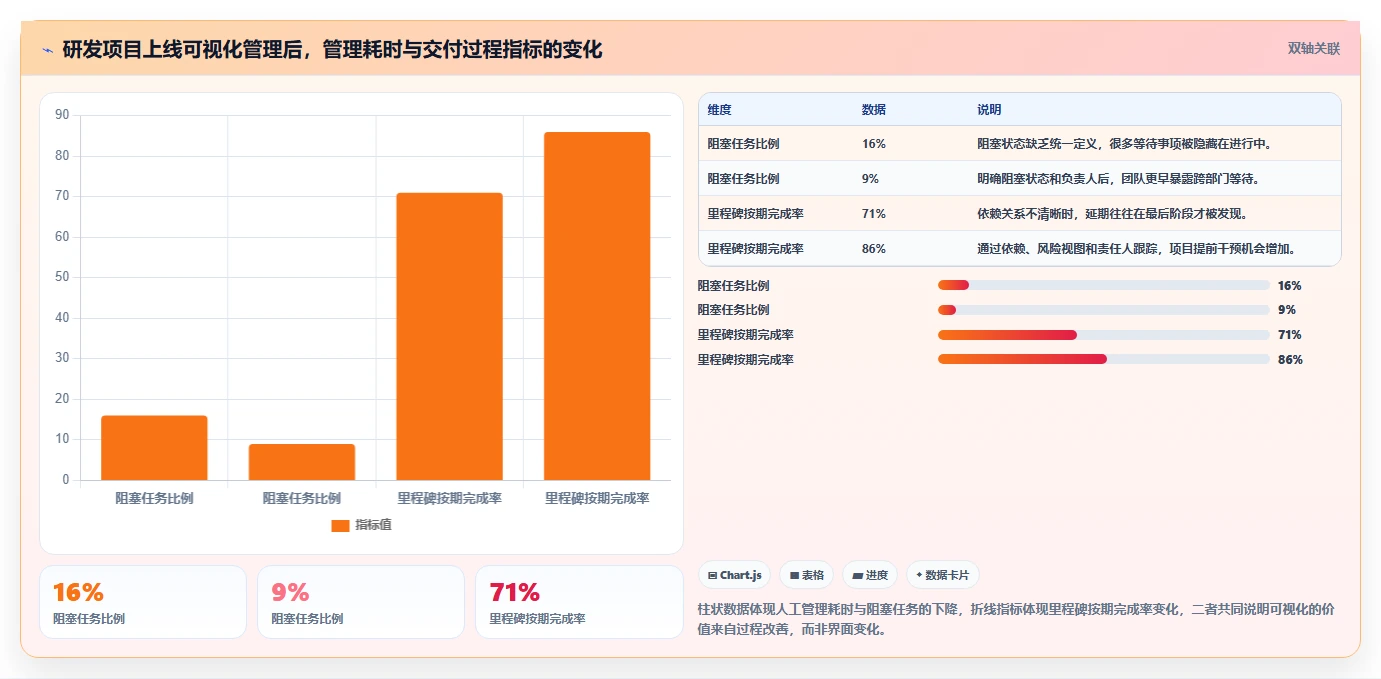Click the 维度 column header in the table
Image resolution: width=1381 pixels, height=679 pixels.
(x=719, y=110)
